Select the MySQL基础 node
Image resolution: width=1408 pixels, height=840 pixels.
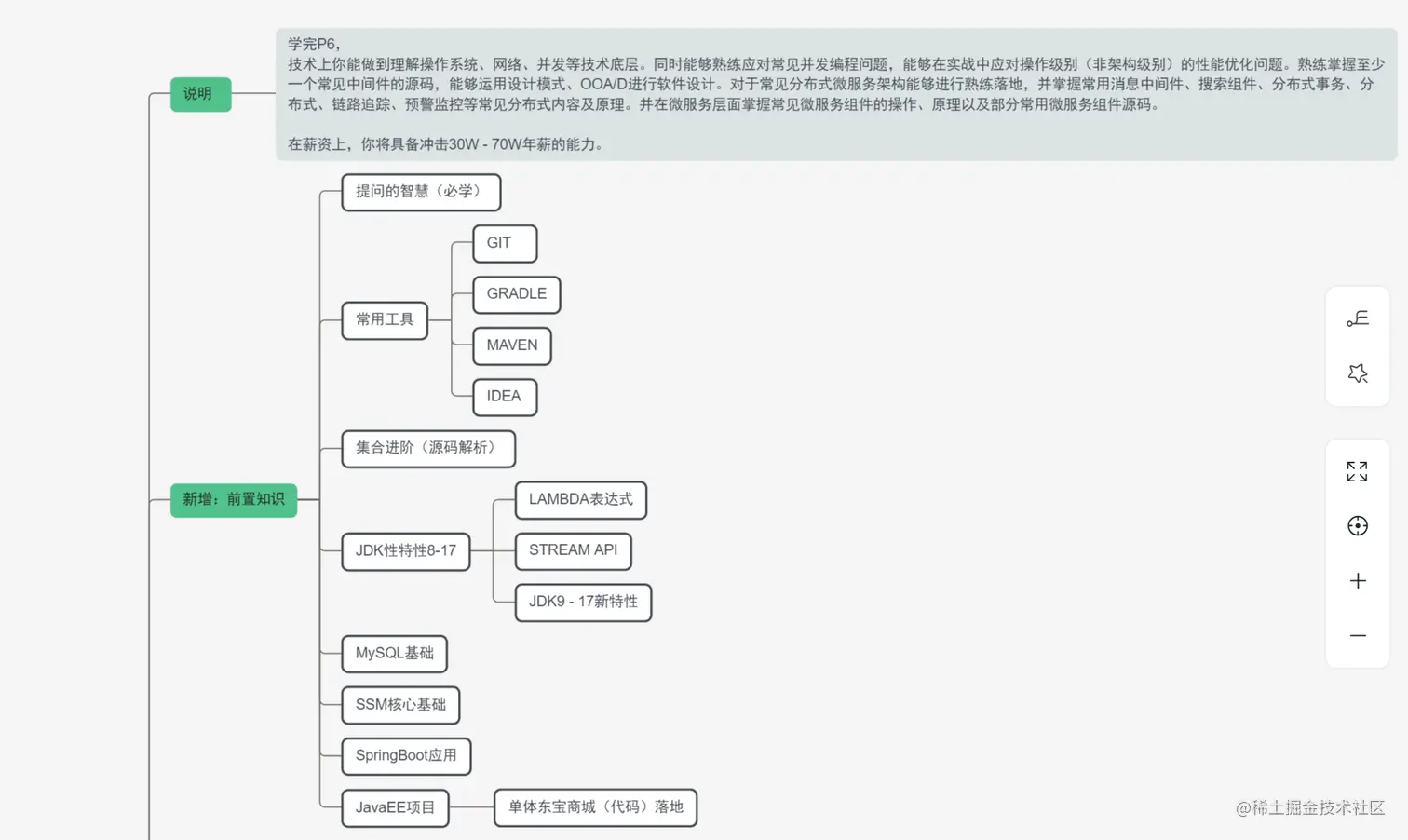click(x=394, y=654)
